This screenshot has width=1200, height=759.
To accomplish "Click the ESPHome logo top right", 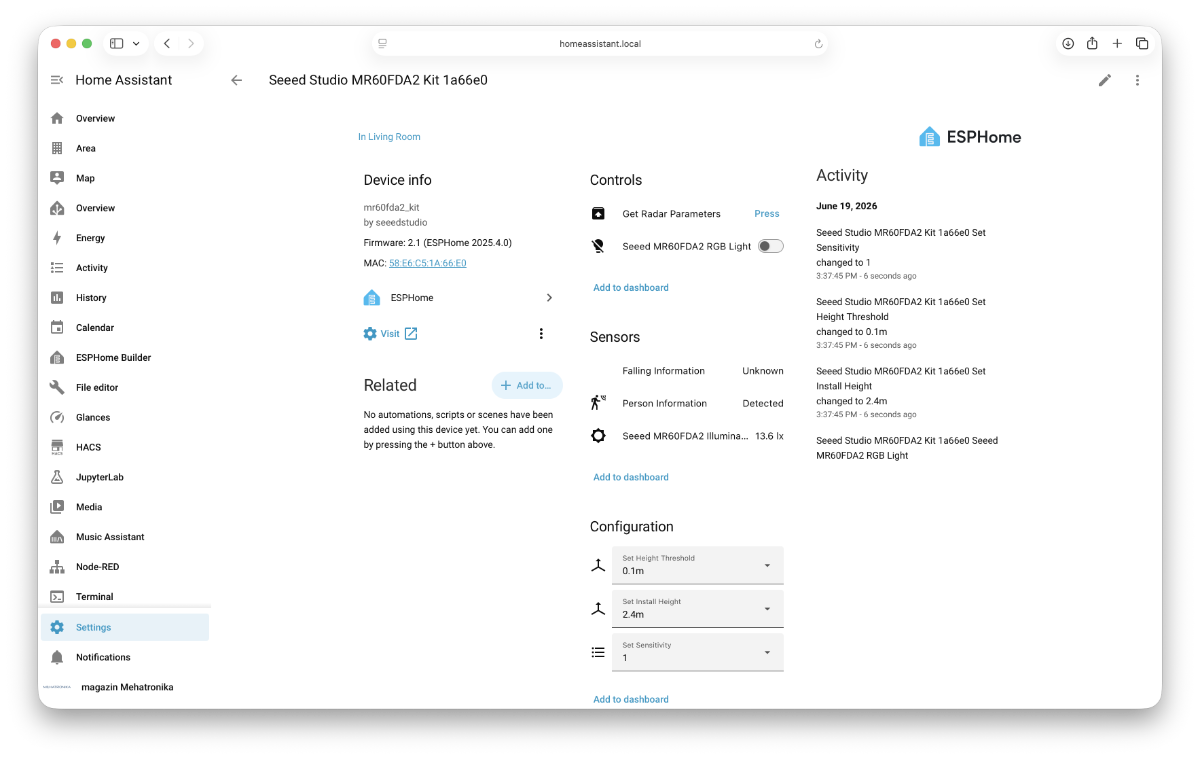I will [x=970, y=137].
